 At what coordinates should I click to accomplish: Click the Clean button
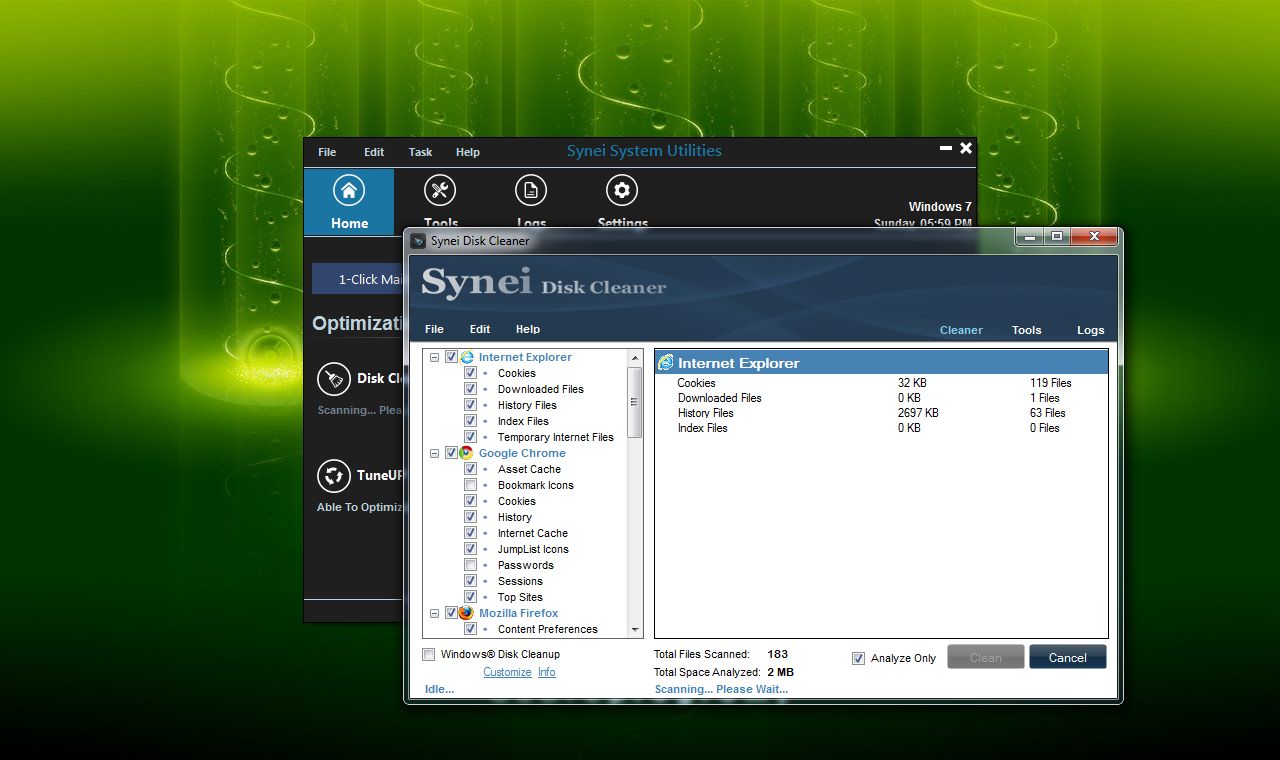pos(986,657)
